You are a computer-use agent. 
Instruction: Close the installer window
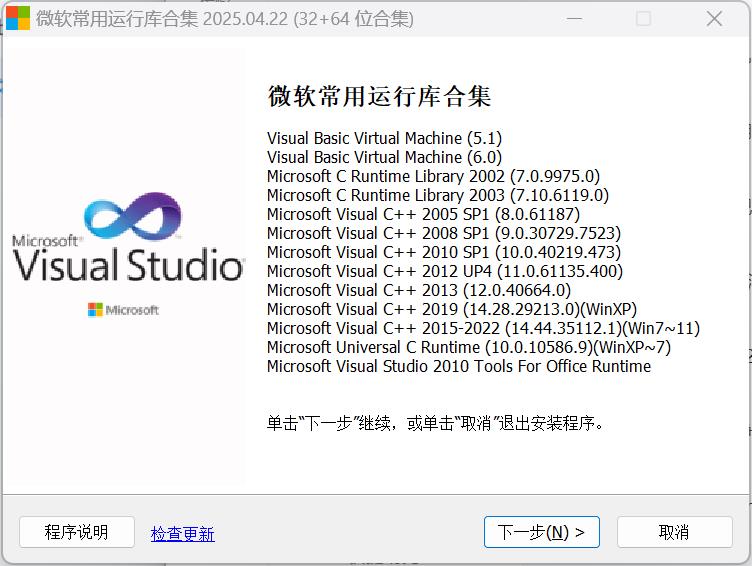(714, 19)
